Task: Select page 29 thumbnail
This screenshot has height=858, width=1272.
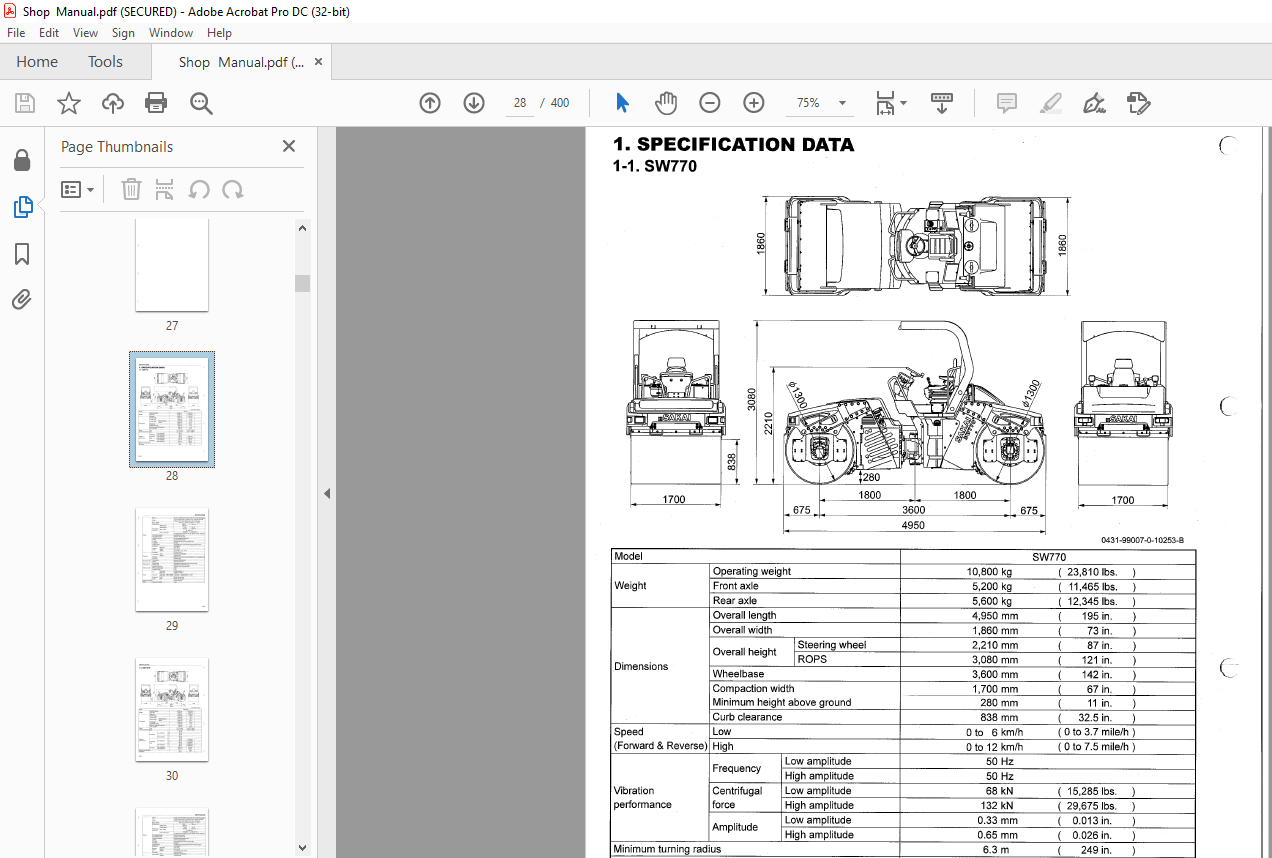Action: pyautogui.click(x=172, y=560)
